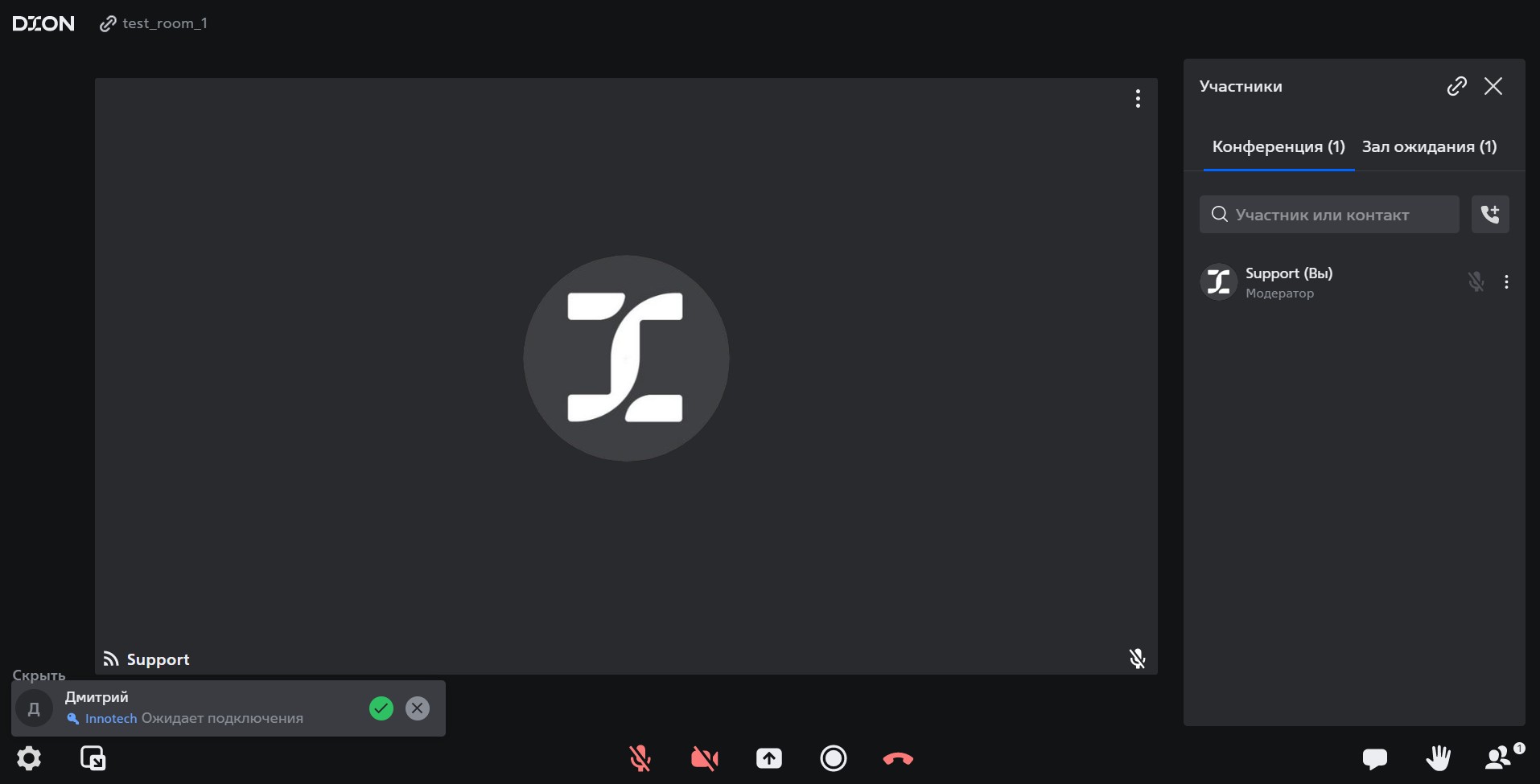
Task: Open the chat bubble icon
Action: pos(1374,758)
